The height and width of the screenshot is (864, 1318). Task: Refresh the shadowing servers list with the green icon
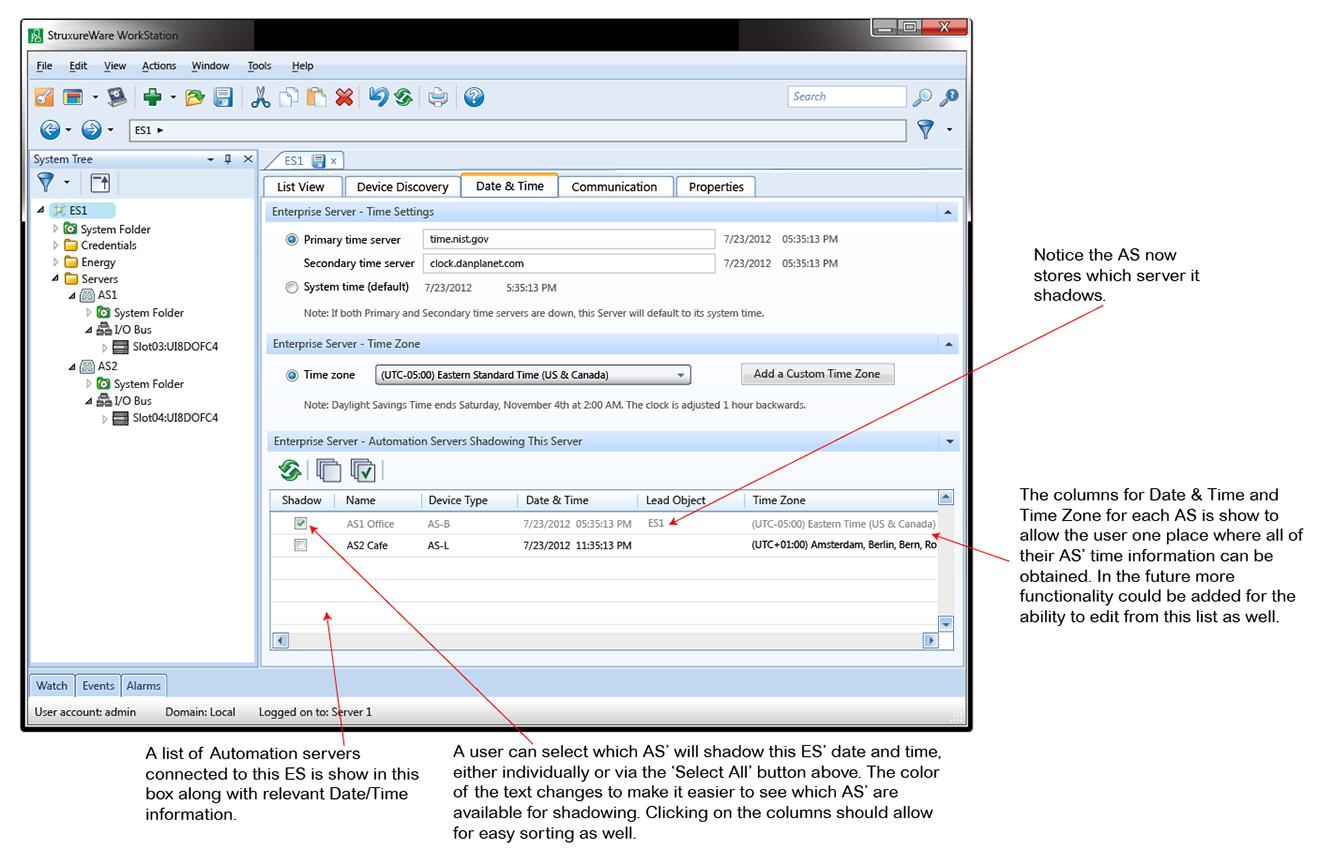point(290,470)
